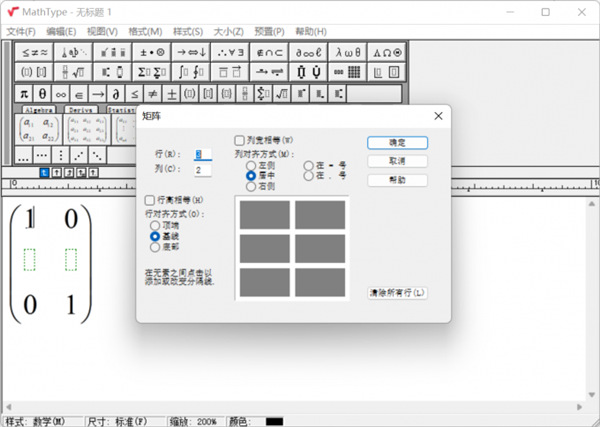Image resolution: width=600 pixels, height=427 pixels.
Task: Select 左侧 column alignment radio button
Action: (x=251, y=166)
